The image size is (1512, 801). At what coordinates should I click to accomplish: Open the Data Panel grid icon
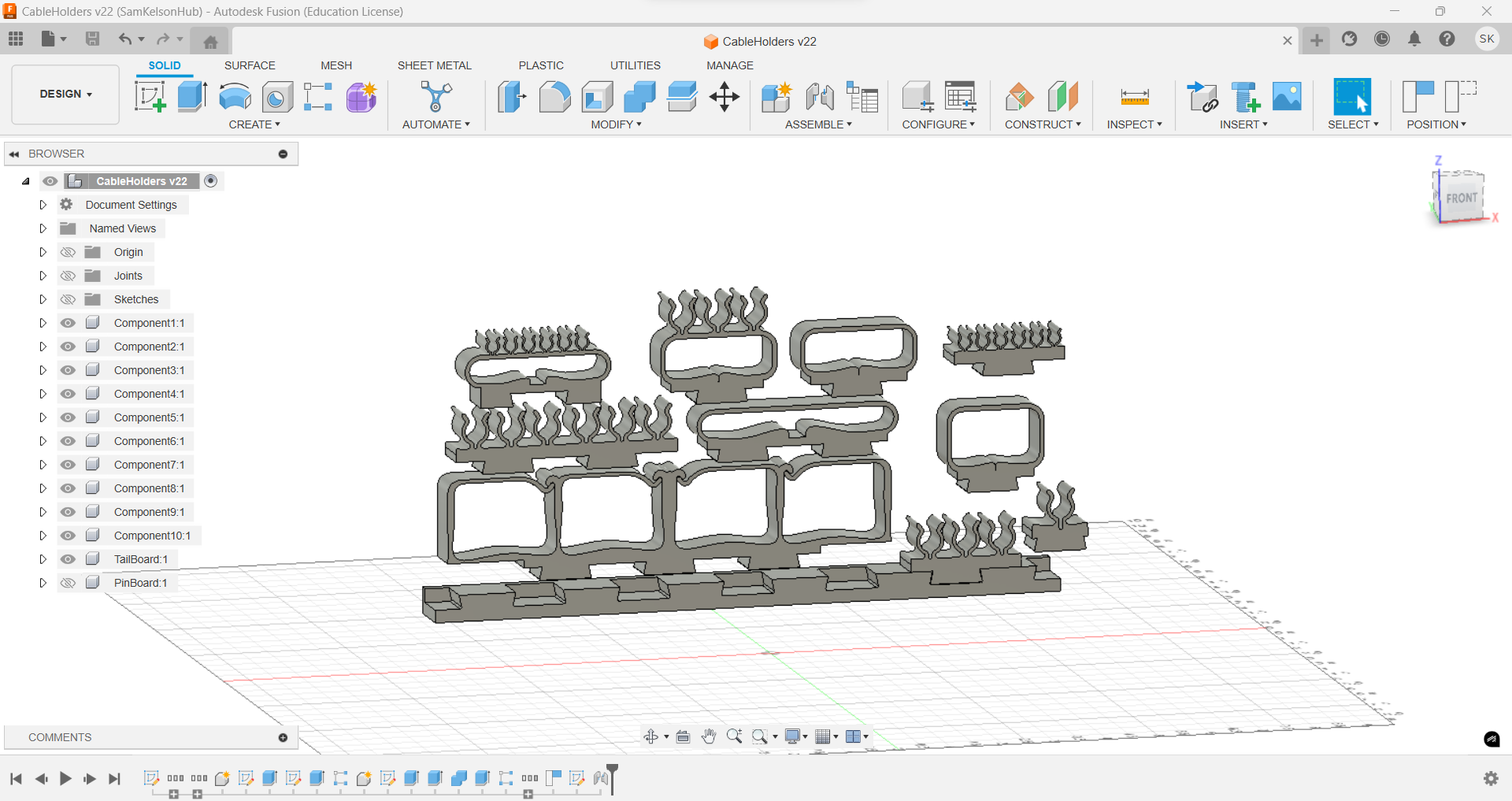point(16,39)
